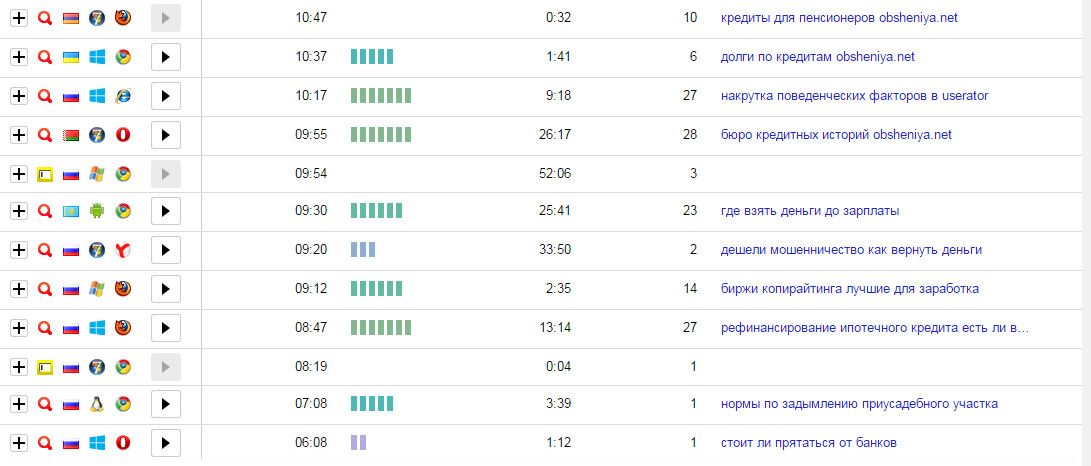Screen dimensions: 1091x466
Task: Click the Linux penguin icon in the 07:08 visit
Action: [x=97, y=404]
